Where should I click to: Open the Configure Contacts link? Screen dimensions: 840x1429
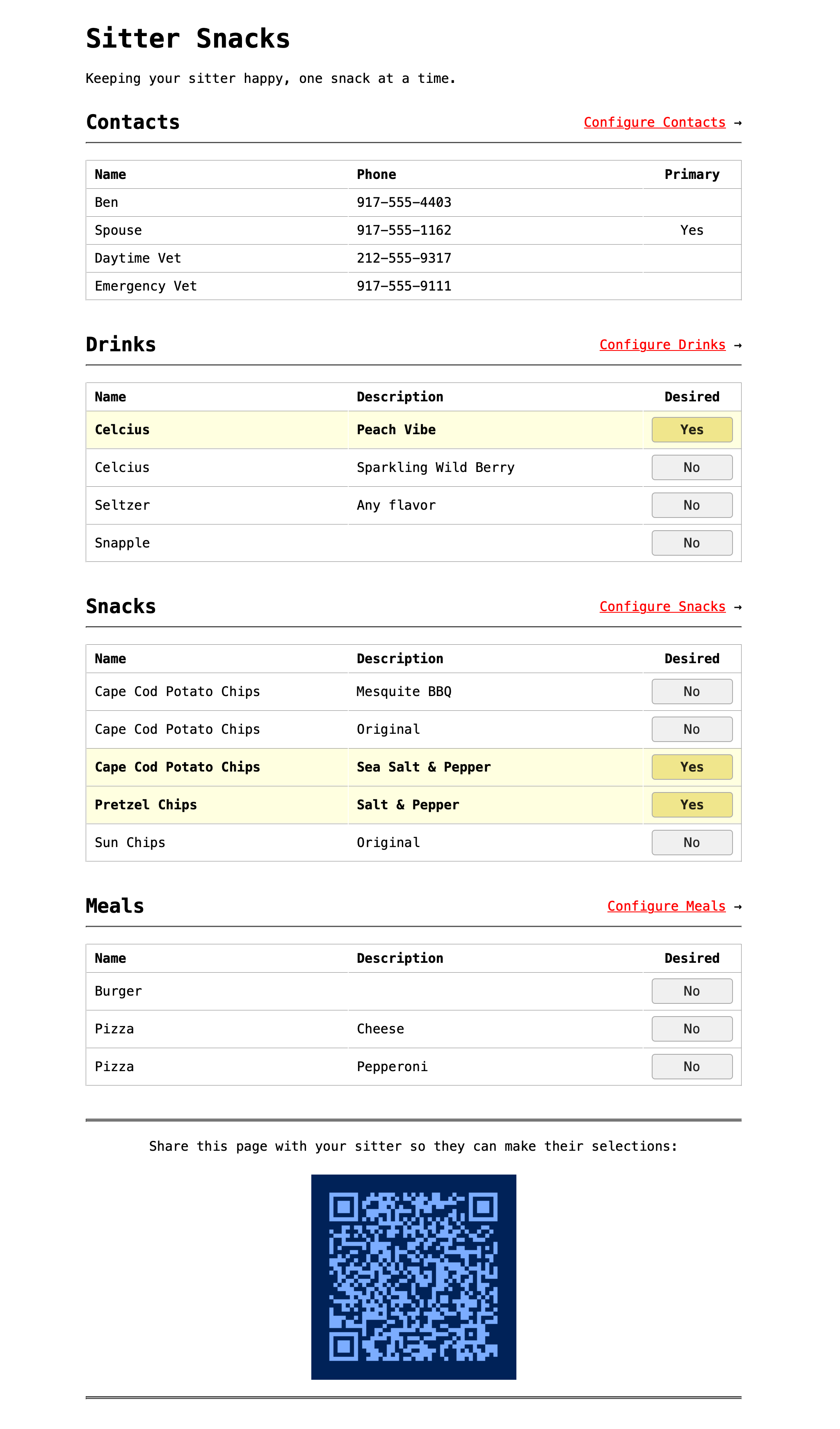pos(654,122)
